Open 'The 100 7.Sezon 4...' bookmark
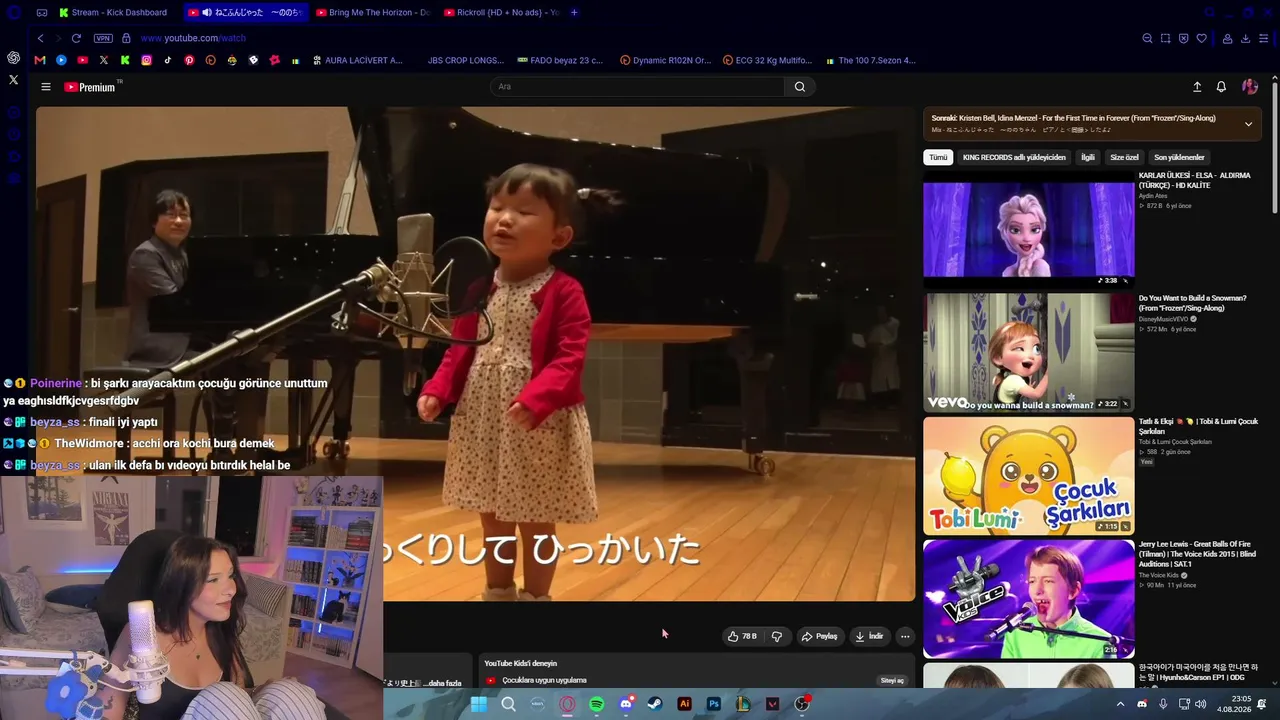This screenshot has width=1280, height=720. [x=871, y=60]
